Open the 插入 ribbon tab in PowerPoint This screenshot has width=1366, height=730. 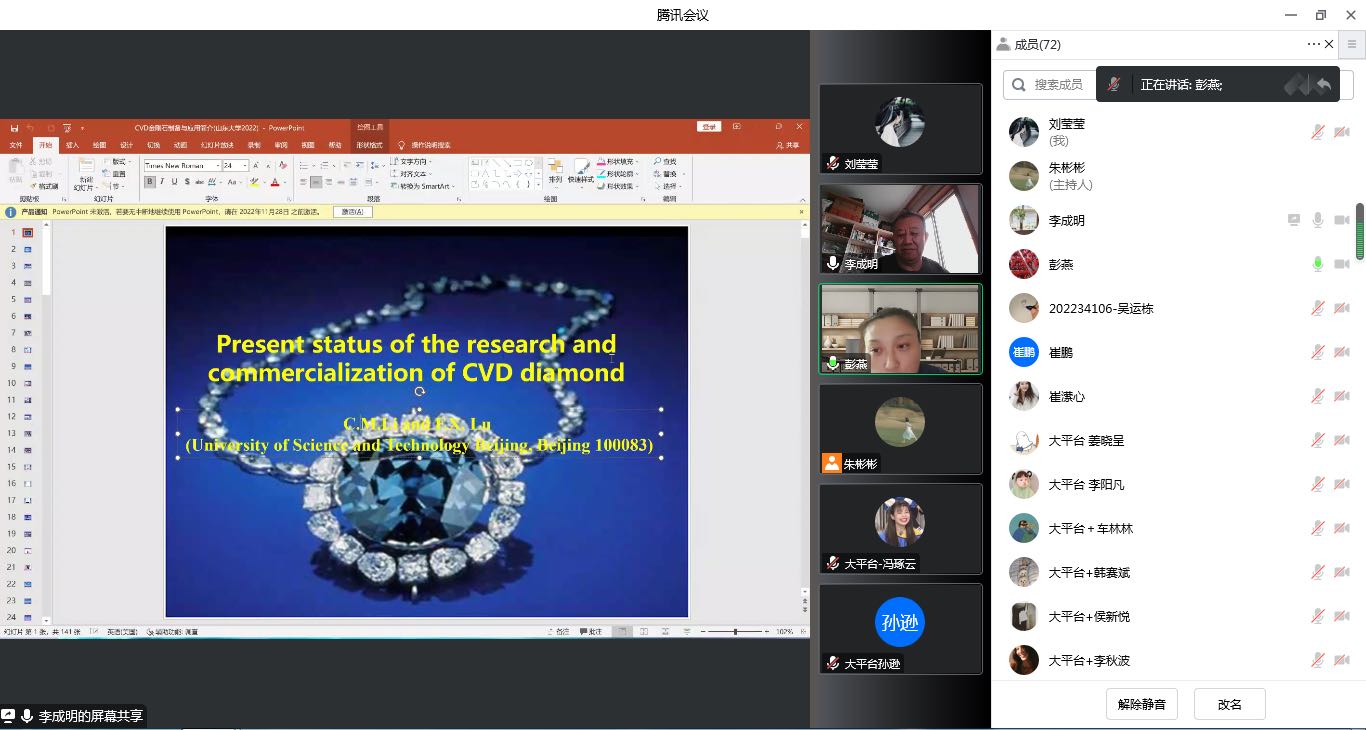[72, 145]
